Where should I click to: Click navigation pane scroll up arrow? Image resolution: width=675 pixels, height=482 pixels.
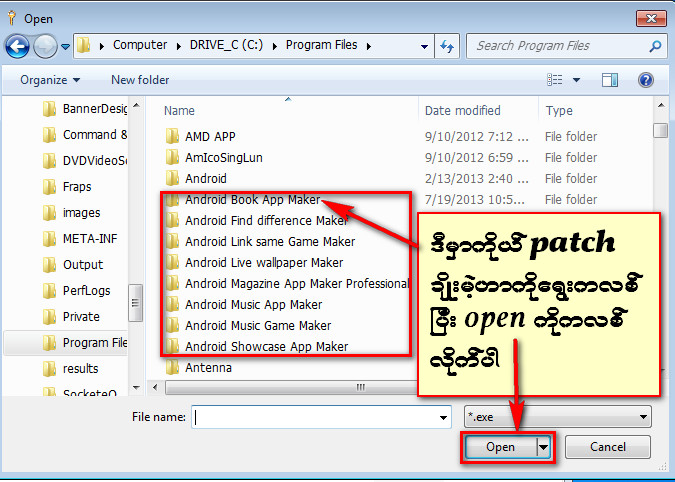click(136, 105)
